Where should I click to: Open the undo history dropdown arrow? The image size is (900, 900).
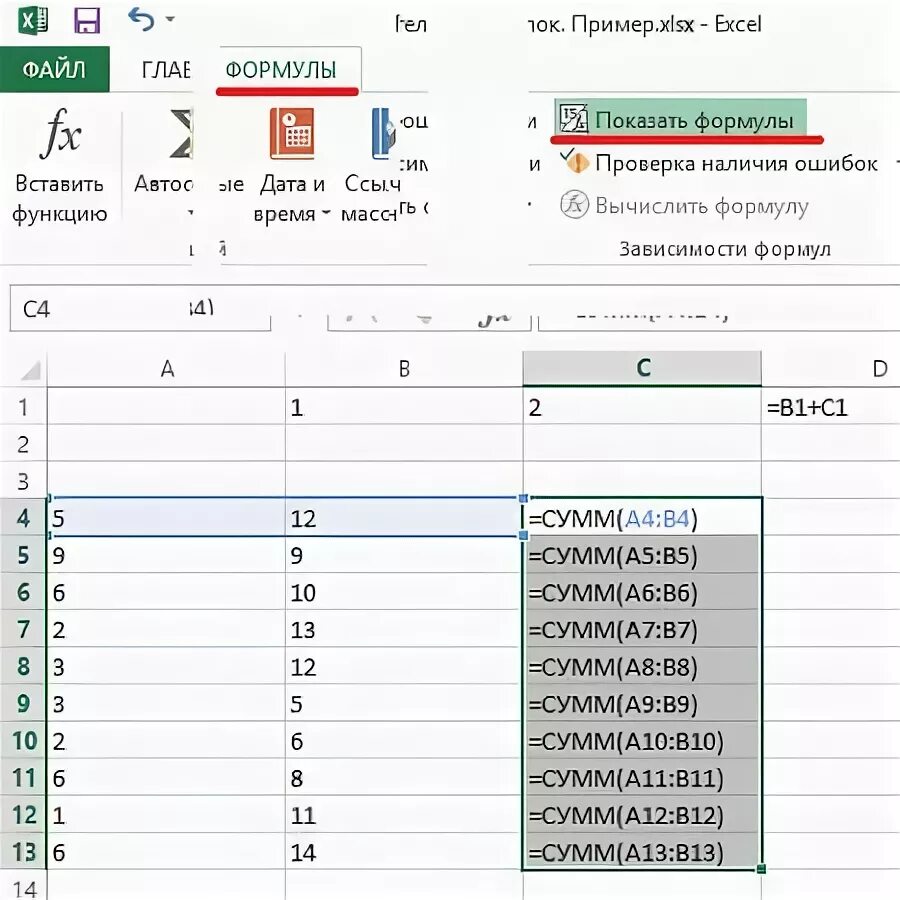point(170,20)
